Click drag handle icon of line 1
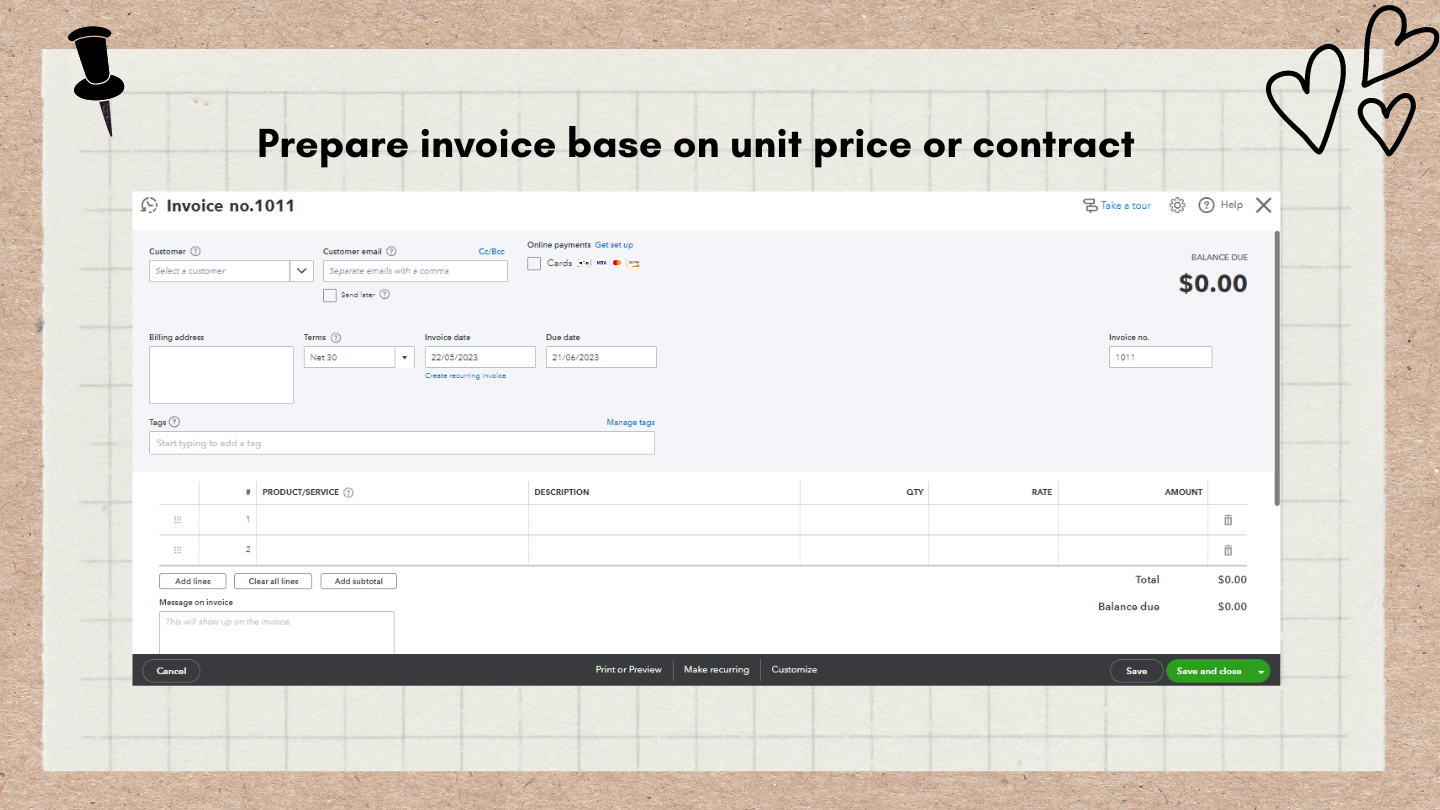The height and width of the screenshot is (810, 1440). tap(178, 520)
